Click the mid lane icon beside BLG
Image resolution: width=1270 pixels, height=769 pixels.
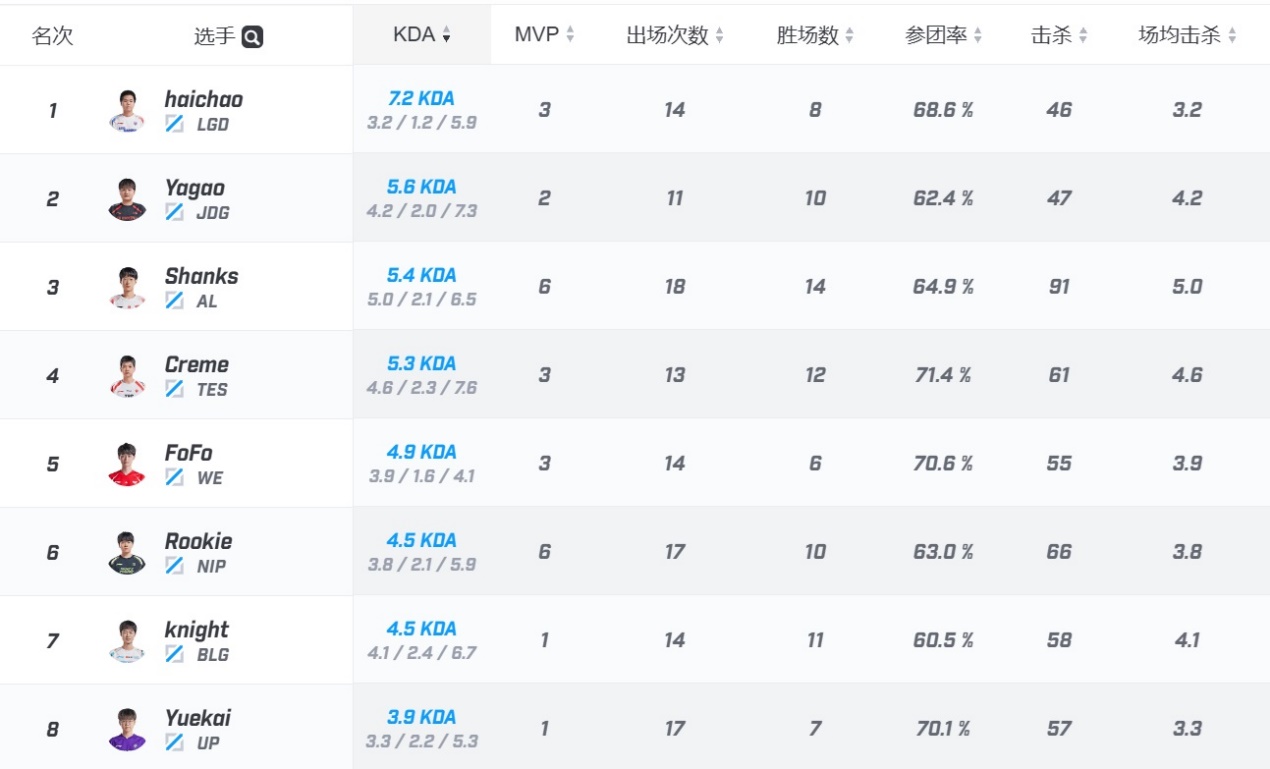click(x=175, y=655)
